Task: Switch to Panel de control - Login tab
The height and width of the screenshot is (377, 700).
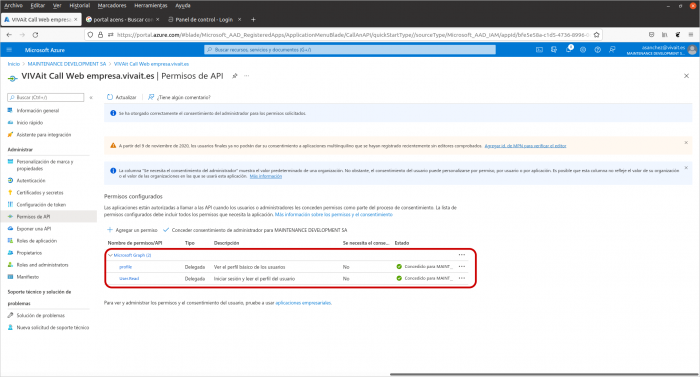Action: pos(204,20)
